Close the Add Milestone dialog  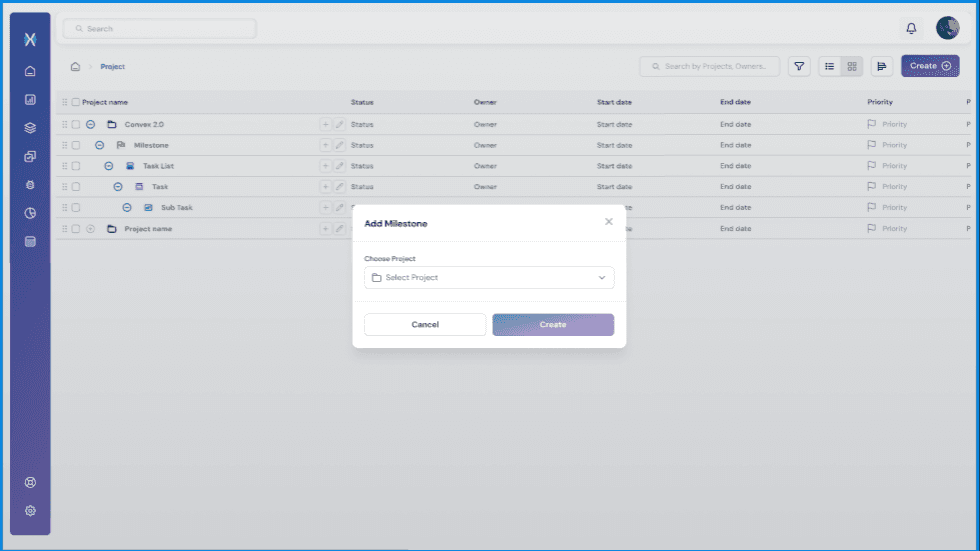[x=609, y=222]
